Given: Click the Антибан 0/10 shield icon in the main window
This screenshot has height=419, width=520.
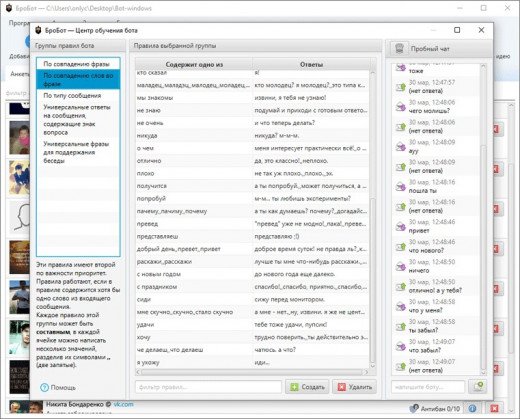Looking at the screenshot, I should point(414,408).
